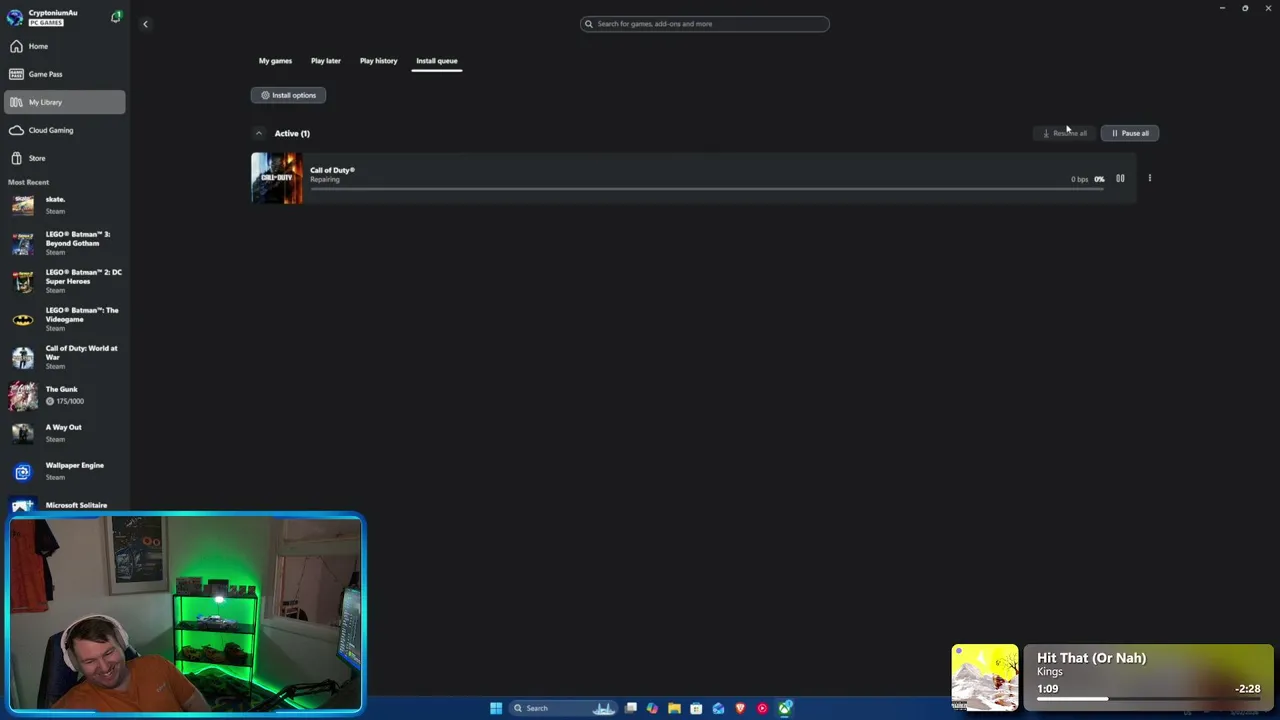Open skate. from Most Recent
Screen dimensions: 1280x720
pos(64,205)
